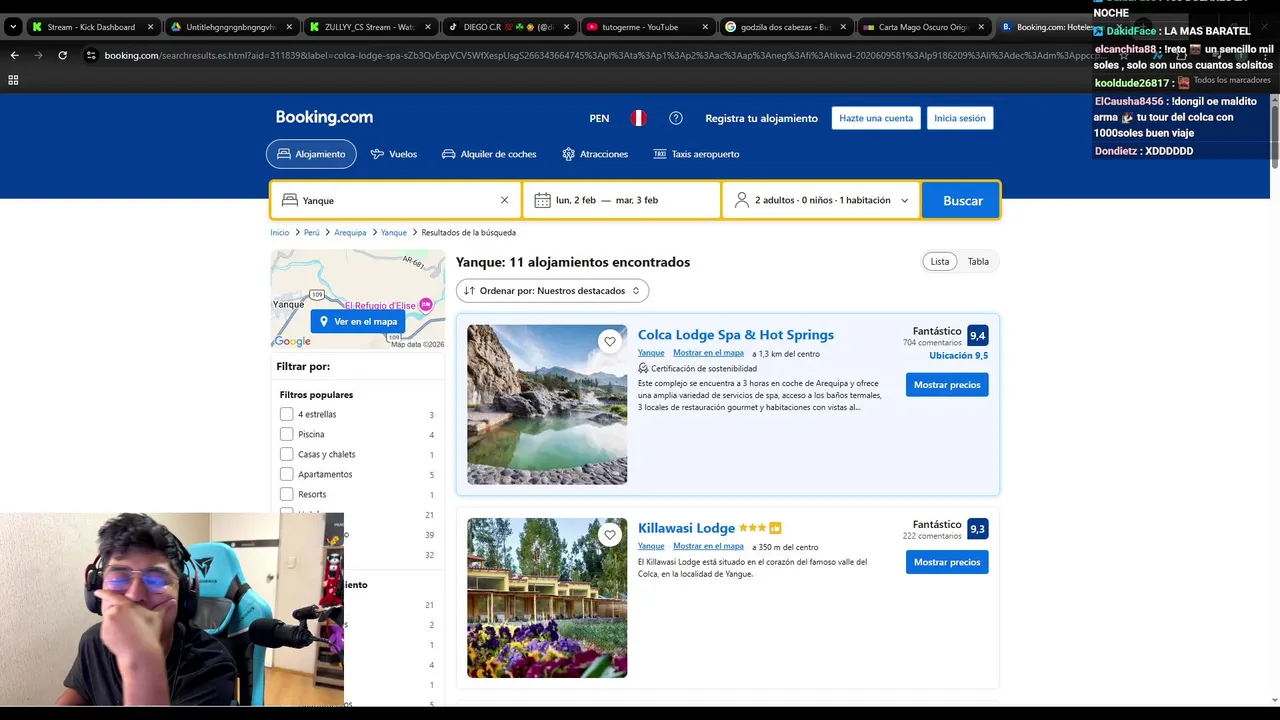Click Certificación de sostenibilidad leaf icon
This screenshot has width=1280, height=720.
point(643,368)
